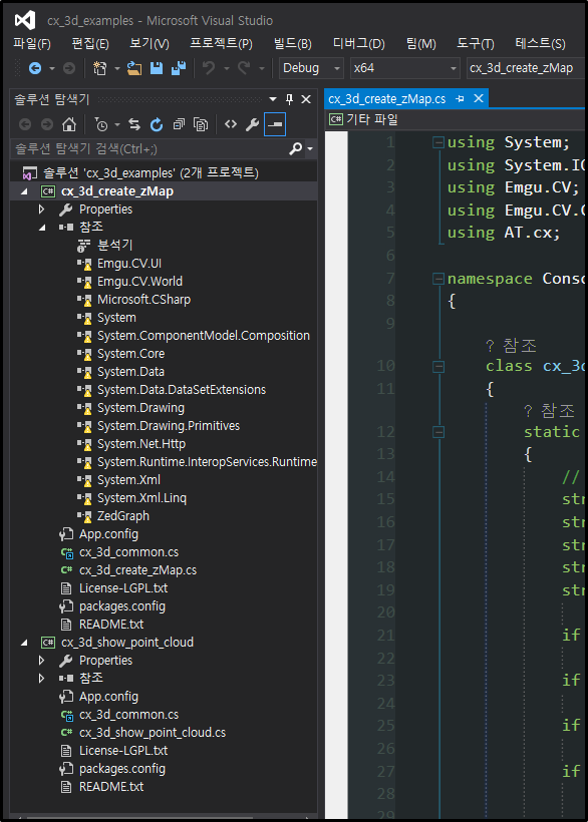Click the references link above static method
Screen dimensions: 588x822
tap(550, 411)
